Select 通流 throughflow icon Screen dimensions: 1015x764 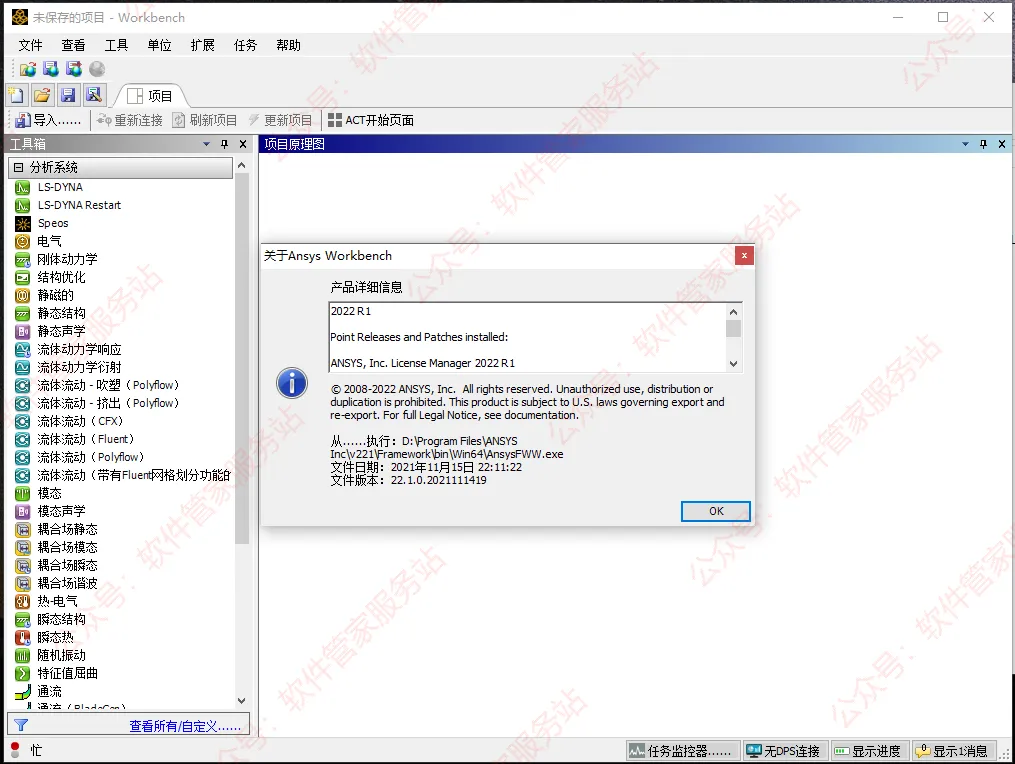coord(23,691)
